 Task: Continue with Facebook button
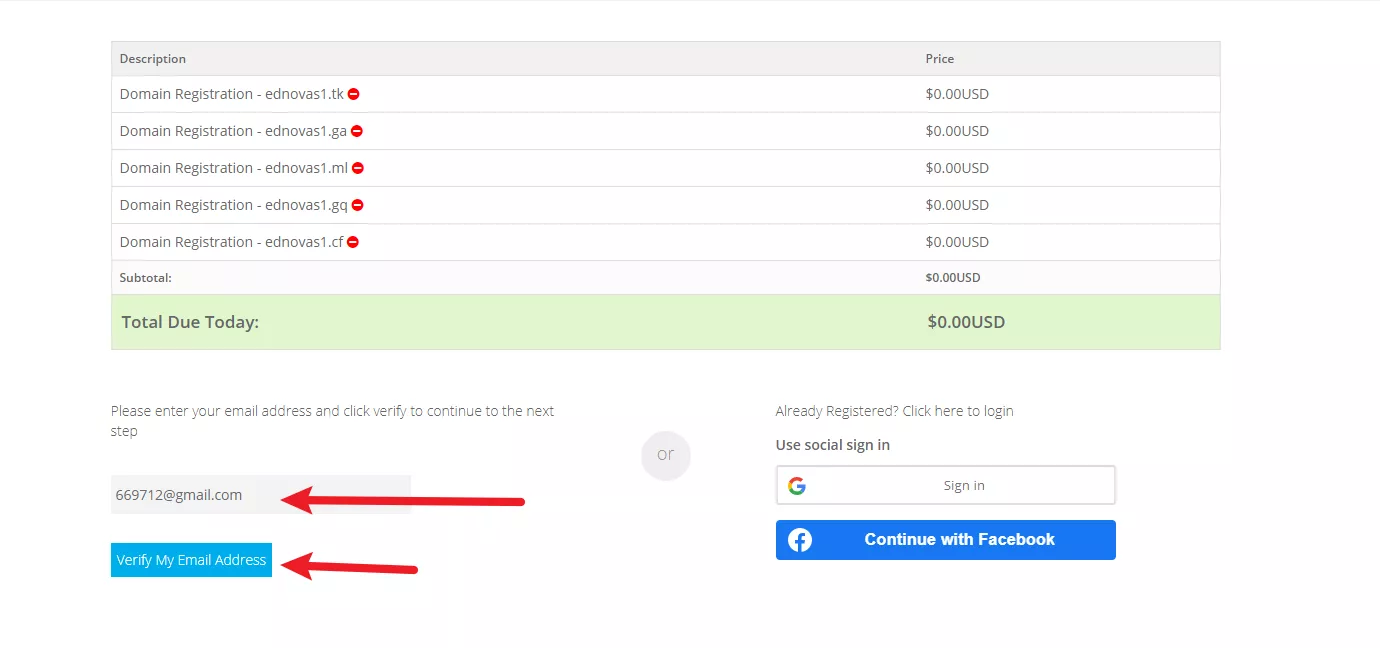tap(945, 540)
